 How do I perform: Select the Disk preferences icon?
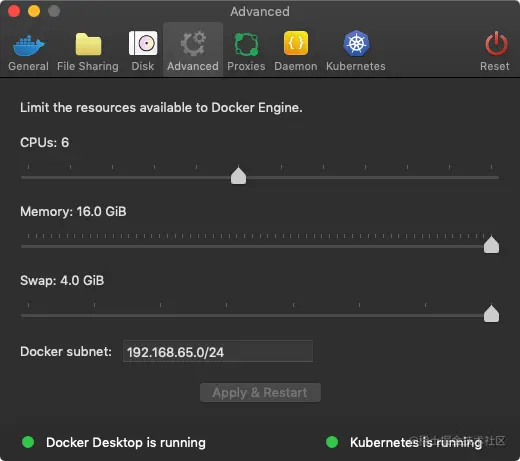click(143, 43)
